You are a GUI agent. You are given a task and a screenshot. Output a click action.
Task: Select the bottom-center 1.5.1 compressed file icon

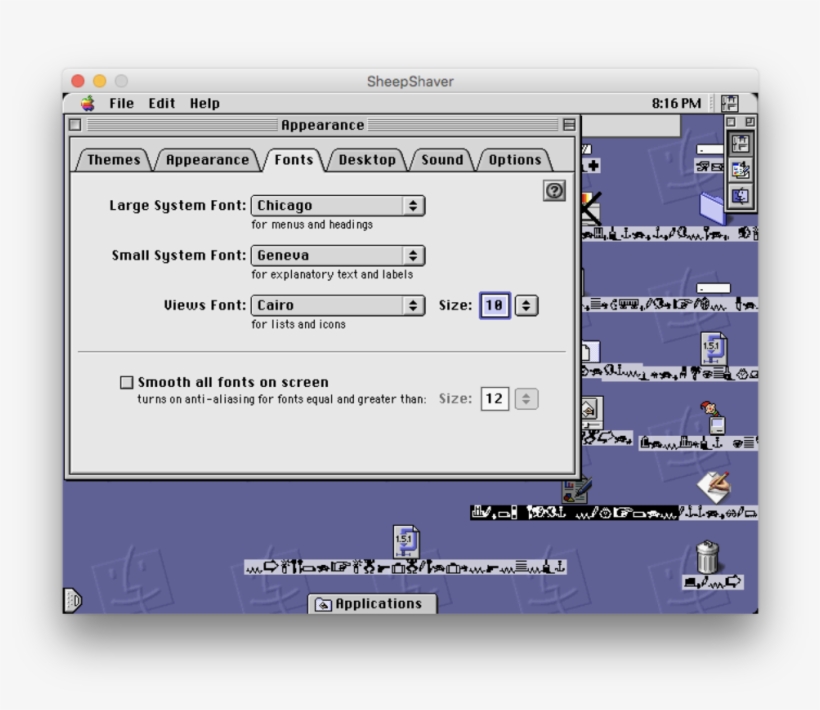(x=406, y=542)
